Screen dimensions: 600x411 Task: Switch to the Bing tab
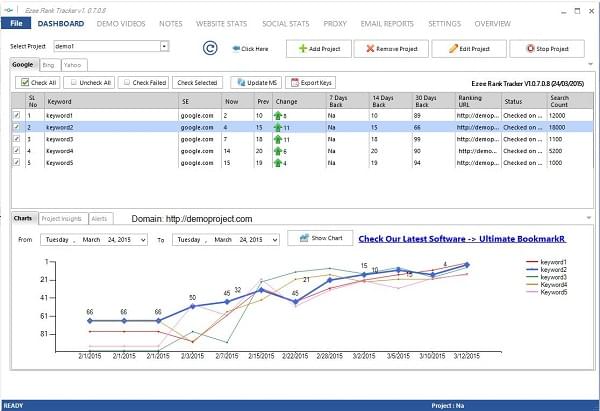48,64
